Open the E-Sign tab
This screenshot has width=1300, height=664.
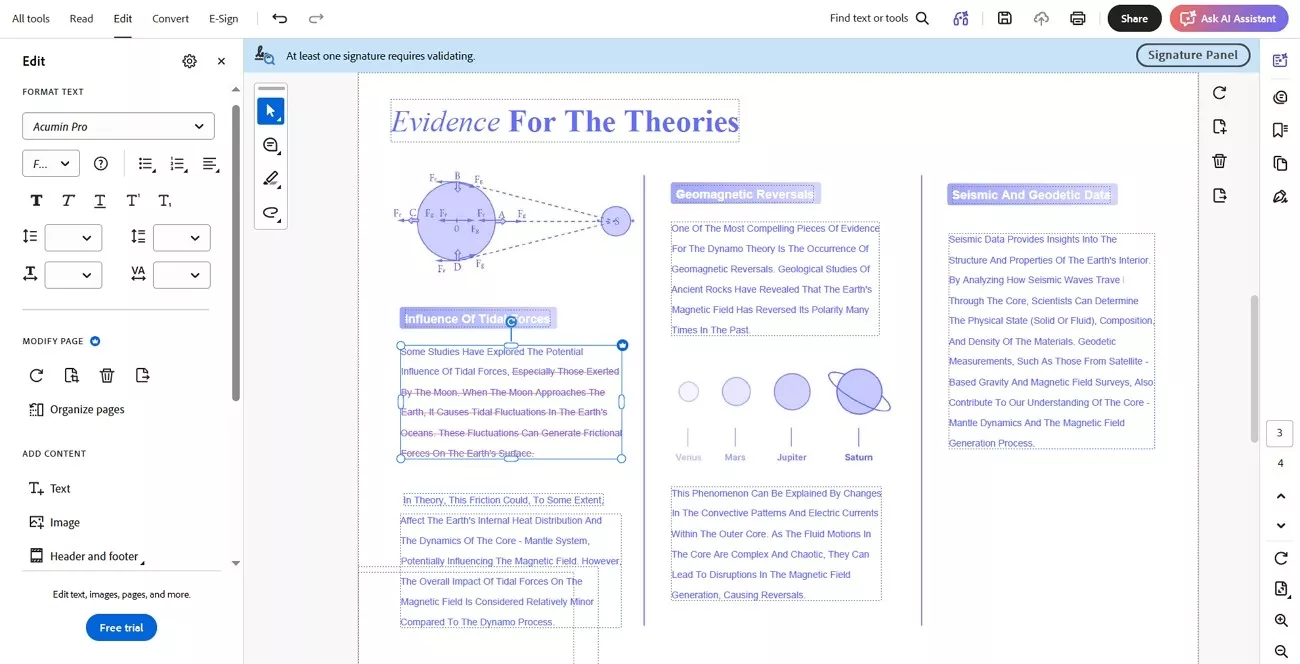pos(223,18)
